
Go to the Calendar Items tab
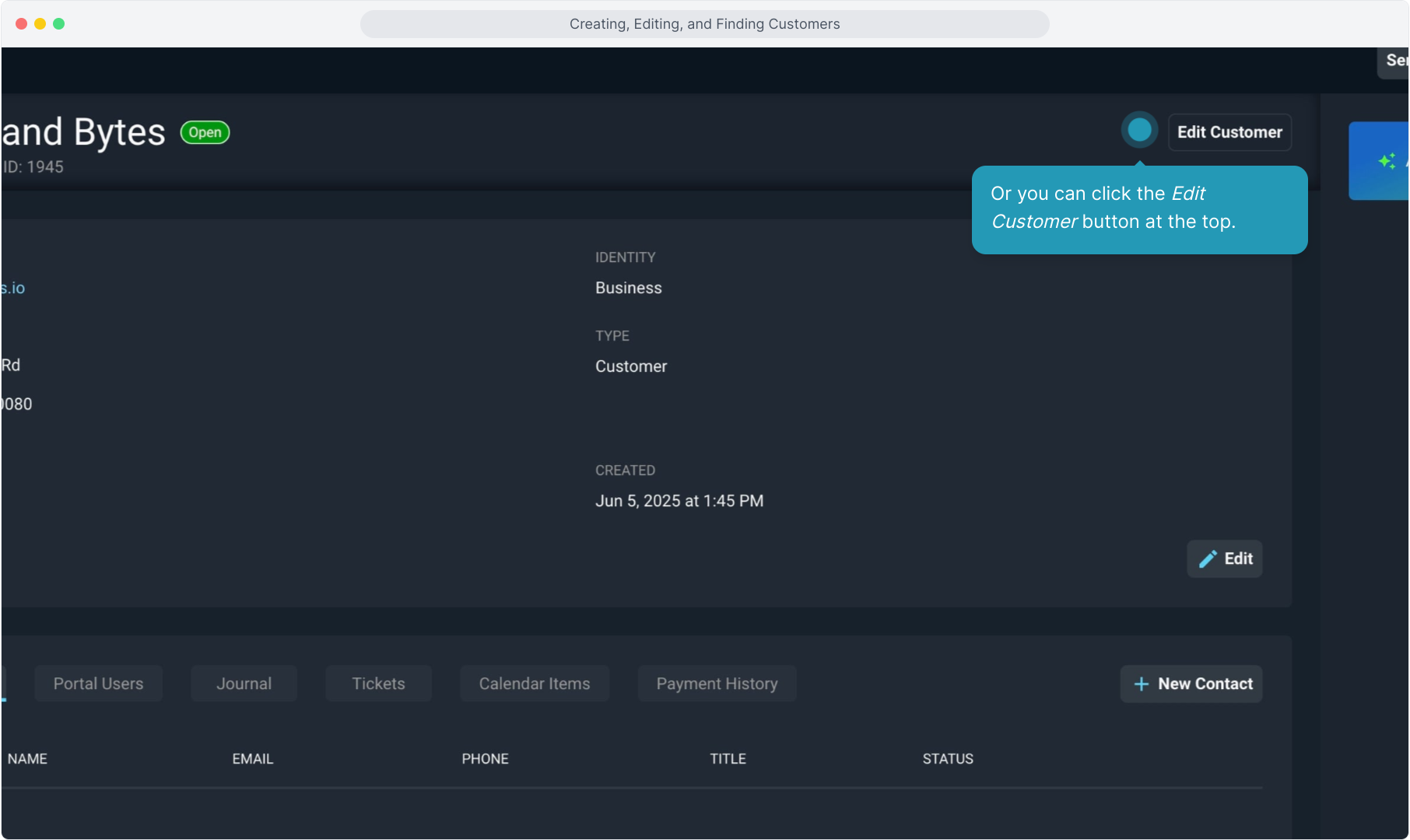(534, 684)
